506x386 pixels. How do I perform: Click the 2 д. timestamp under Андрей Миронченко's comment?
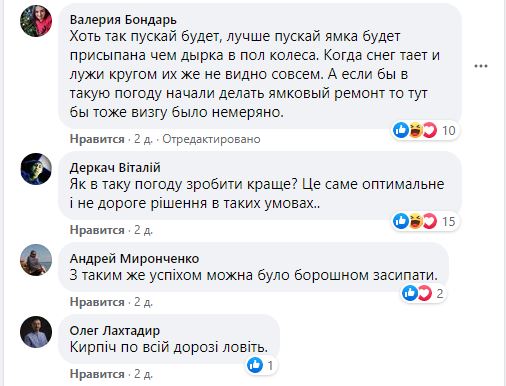pos(143,302)
